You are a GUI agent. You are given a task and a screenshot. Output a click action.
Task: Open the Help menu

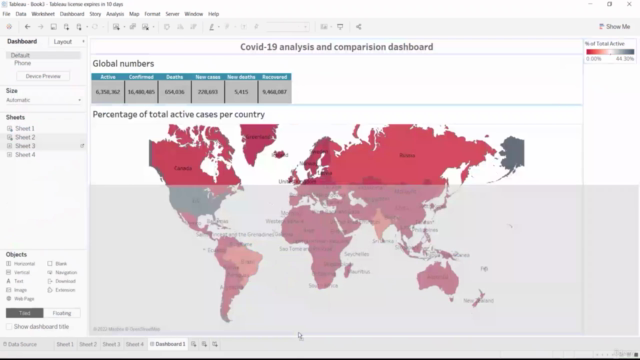(x=213, y=14)
